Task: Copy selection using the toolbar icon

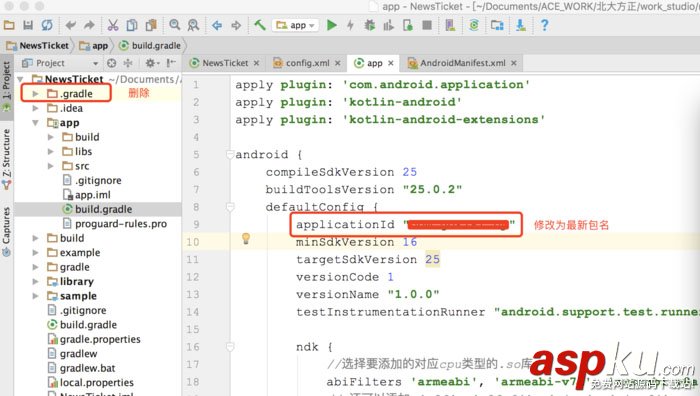Action: click(x=132, y=25)
